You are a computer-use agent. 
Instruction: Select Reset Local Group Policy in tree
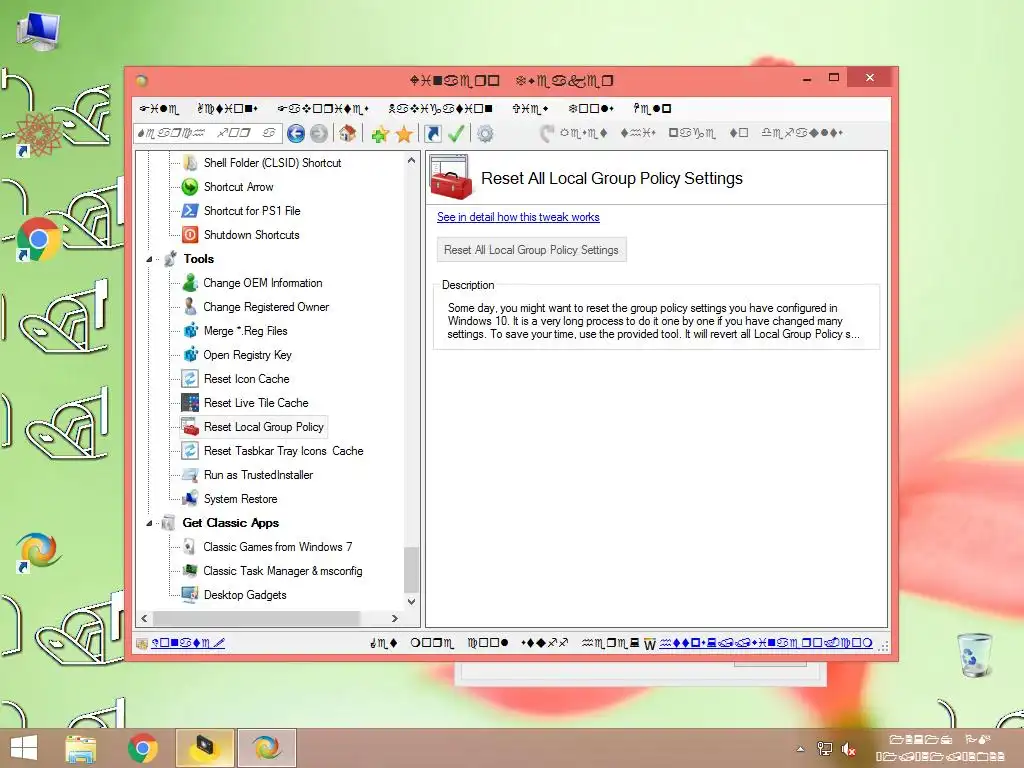[263, 426]
